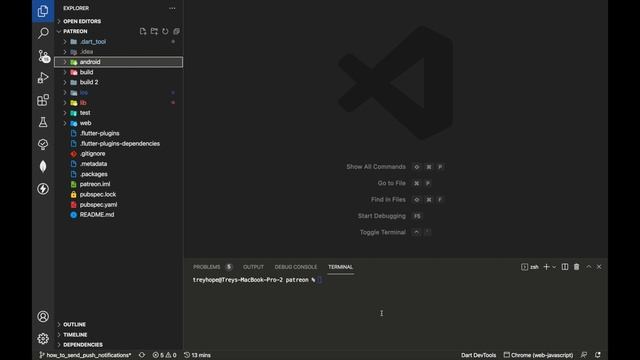
Task: Open the MongoDB leaf view
Action: pyautogui.click(x=43, y=167)
